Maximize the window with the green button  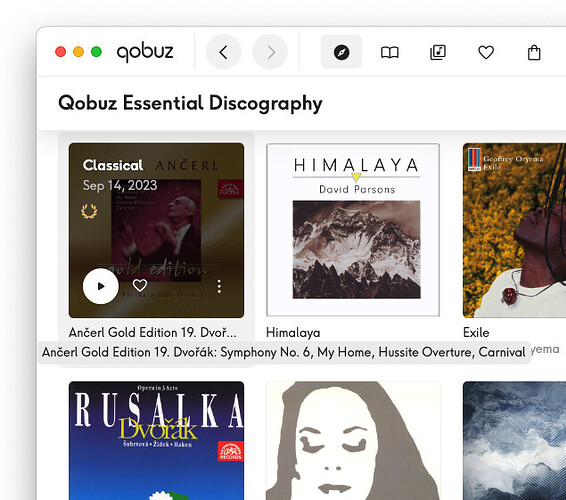click(x=96, y=52)
